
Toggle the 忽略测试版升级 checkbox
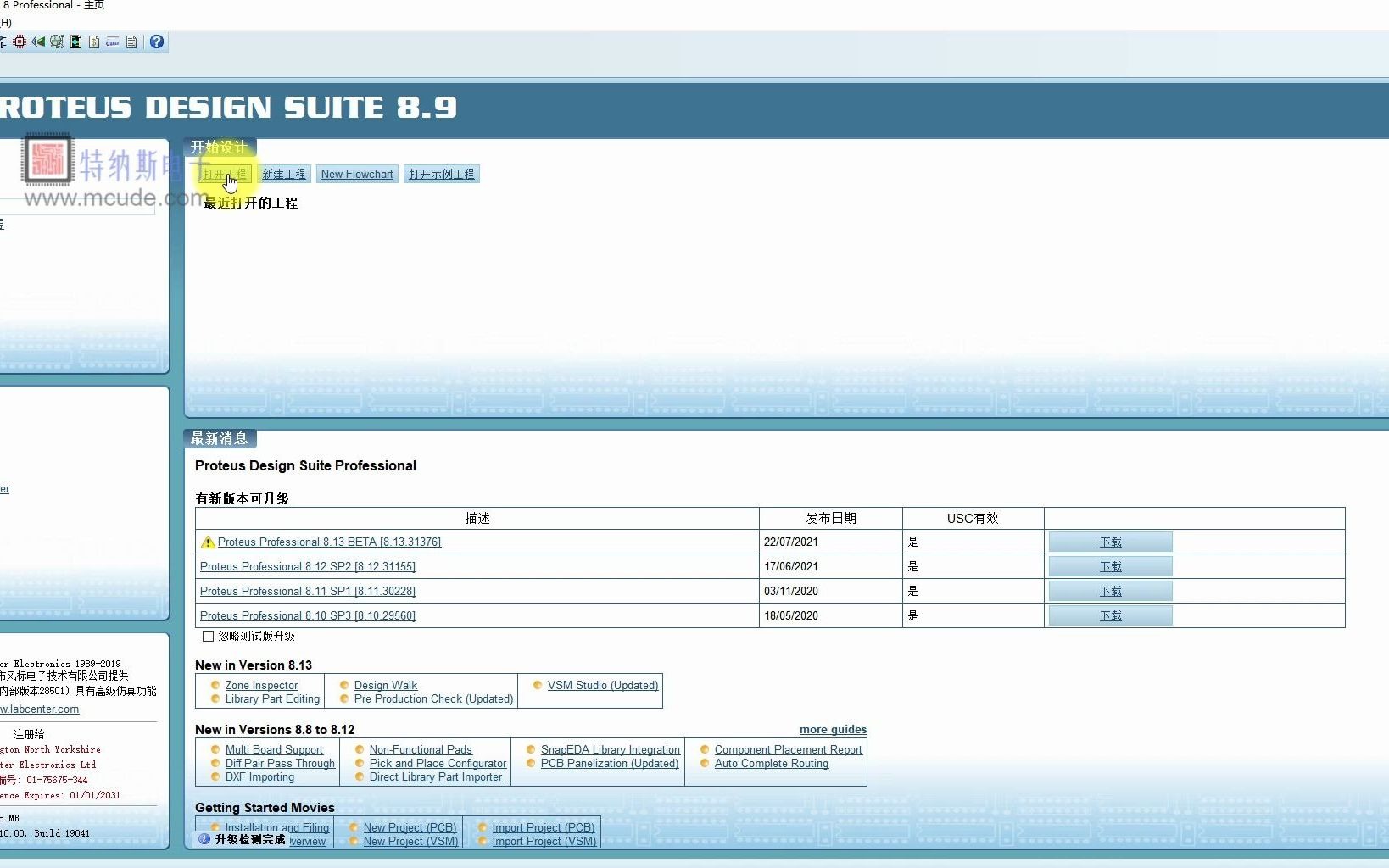[x=208, y=636]
